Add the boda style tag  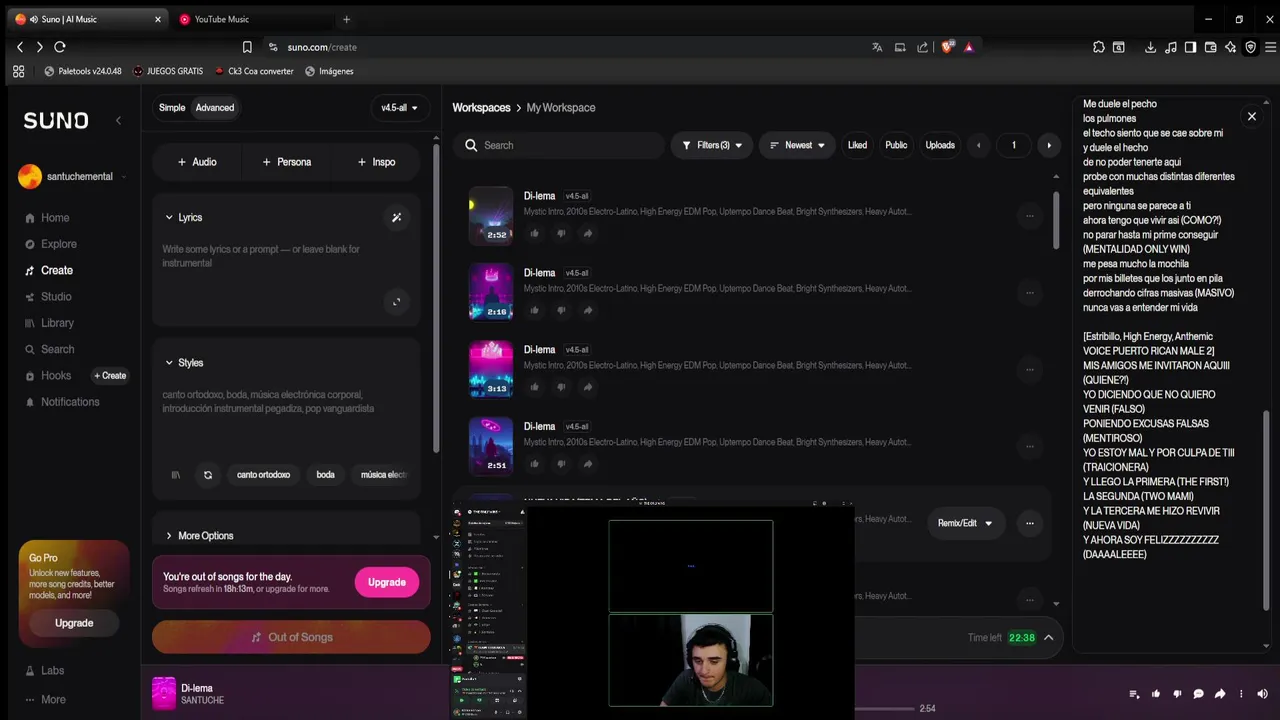coord(325,475)
